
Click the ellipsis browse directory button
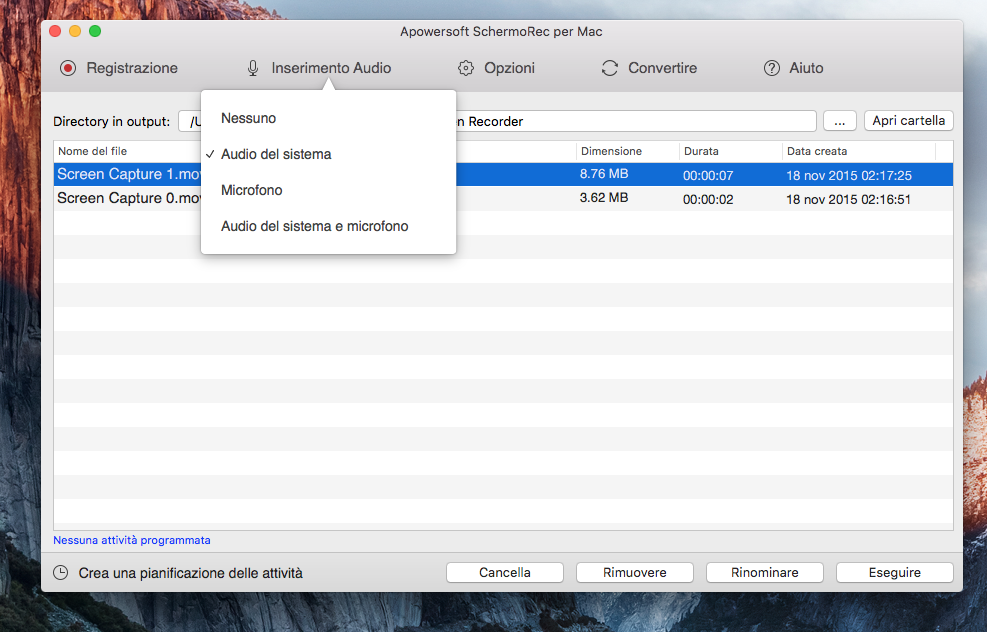(x=840, y=121)
